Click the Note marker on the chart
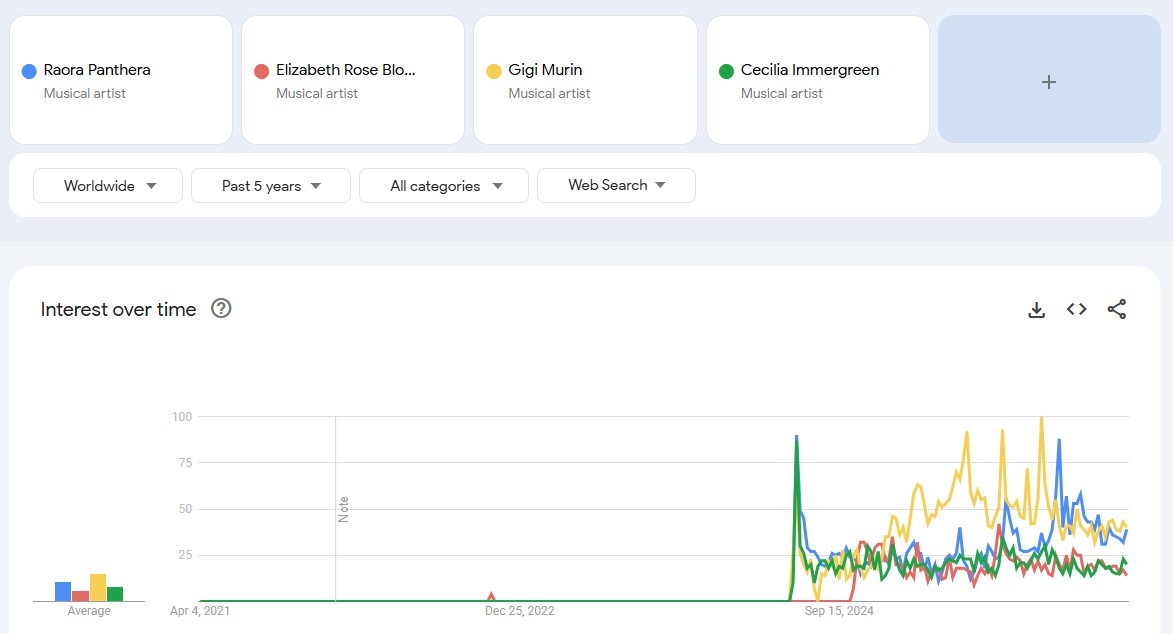The image size is (1173, 634). click(x=343, y=509)
